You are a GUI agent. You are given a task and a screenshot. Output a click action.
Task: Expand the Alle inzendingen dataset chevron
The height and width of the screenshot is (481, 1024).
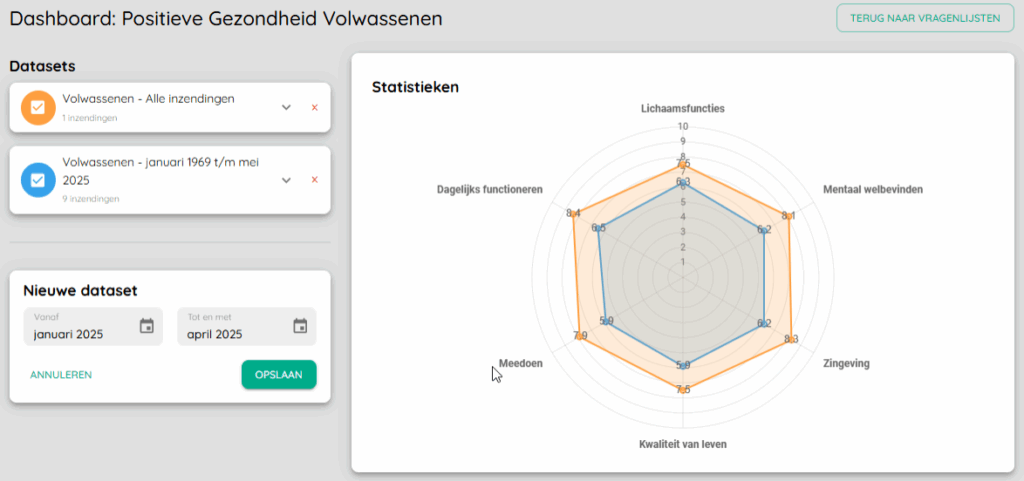point(286,108)
